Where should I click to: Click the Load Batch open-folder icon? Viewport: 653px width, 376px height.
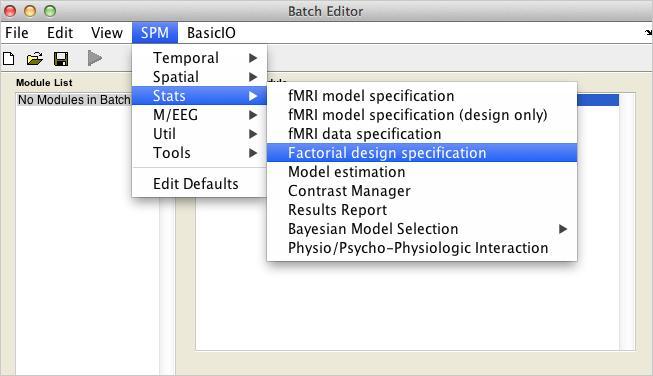(35, 59)
